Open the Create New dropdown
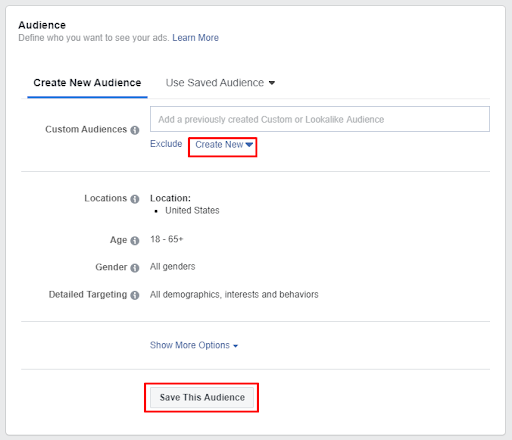512x440 pixels. click(x=224, y=145)
